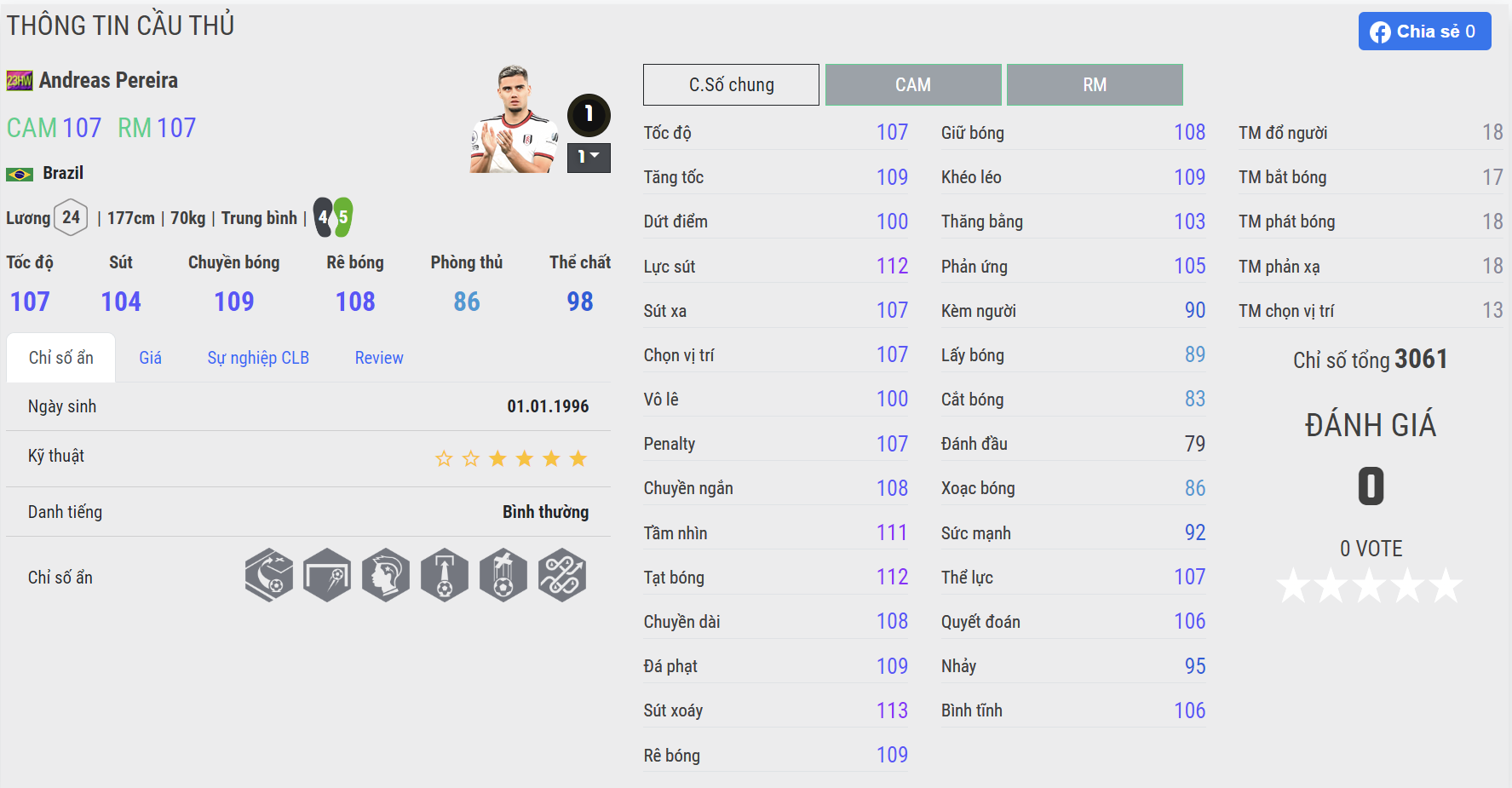This screenshot has height=788, width=1512.
Task: Click the long shot arrow trait icon
Action: (445, 575)
